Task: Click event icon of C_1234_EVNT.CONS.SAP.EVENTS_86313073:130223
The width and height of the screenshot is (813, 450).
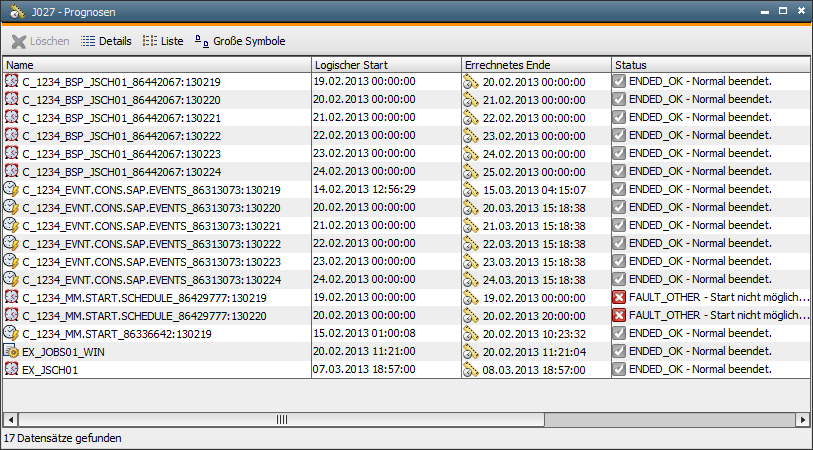Action: (x=11, y=261)
